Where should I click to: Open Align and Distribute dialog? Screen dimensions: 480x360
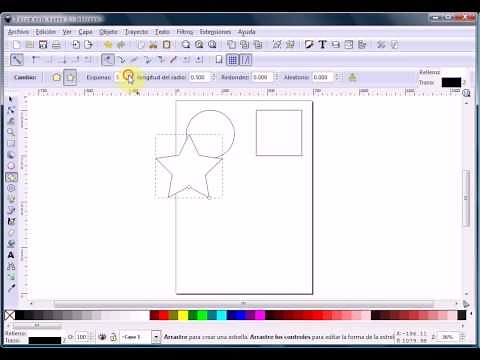click(x=362, y=44)
